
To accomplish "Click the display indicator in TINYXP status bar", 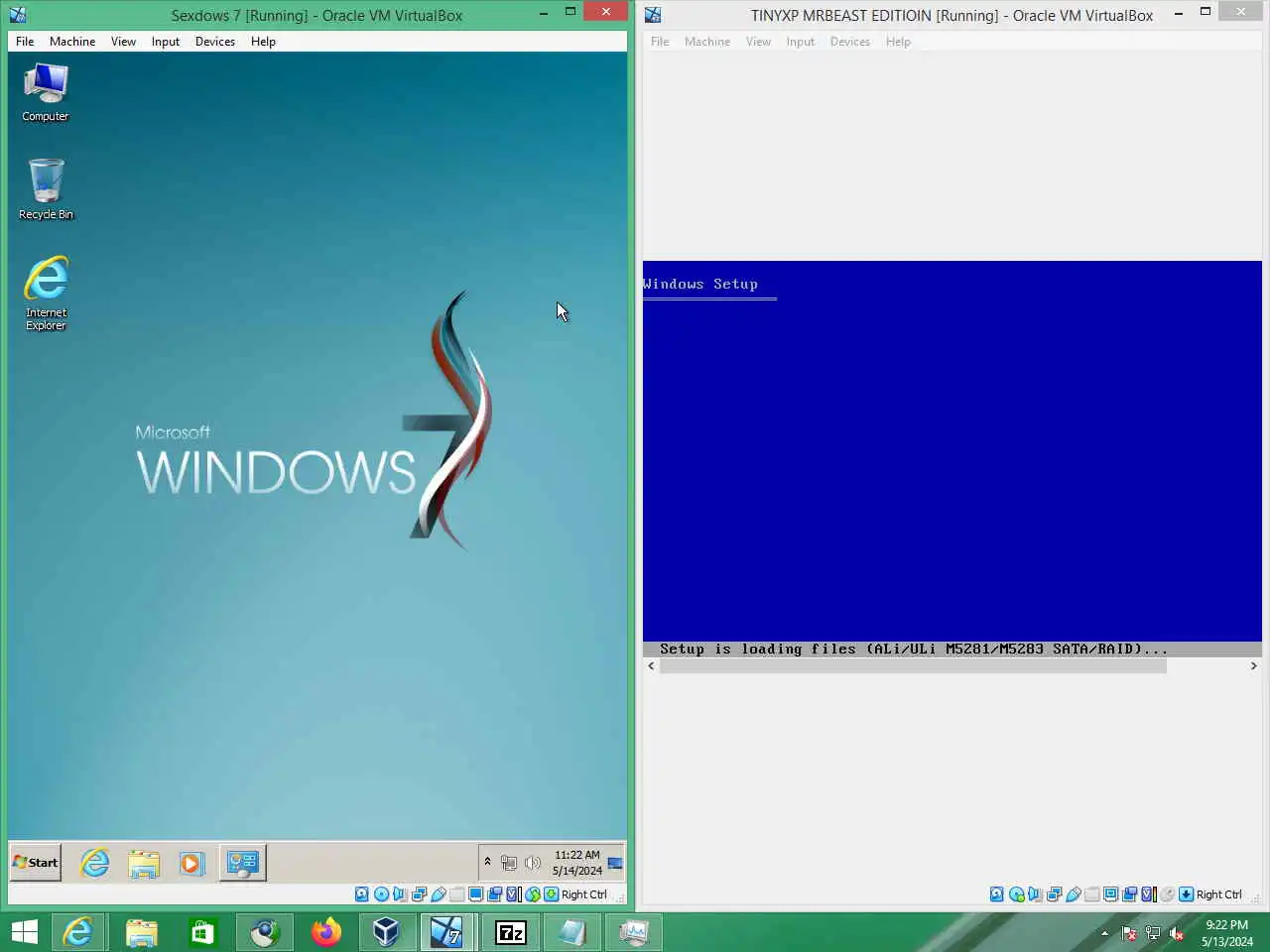I will click(1110, 894).
